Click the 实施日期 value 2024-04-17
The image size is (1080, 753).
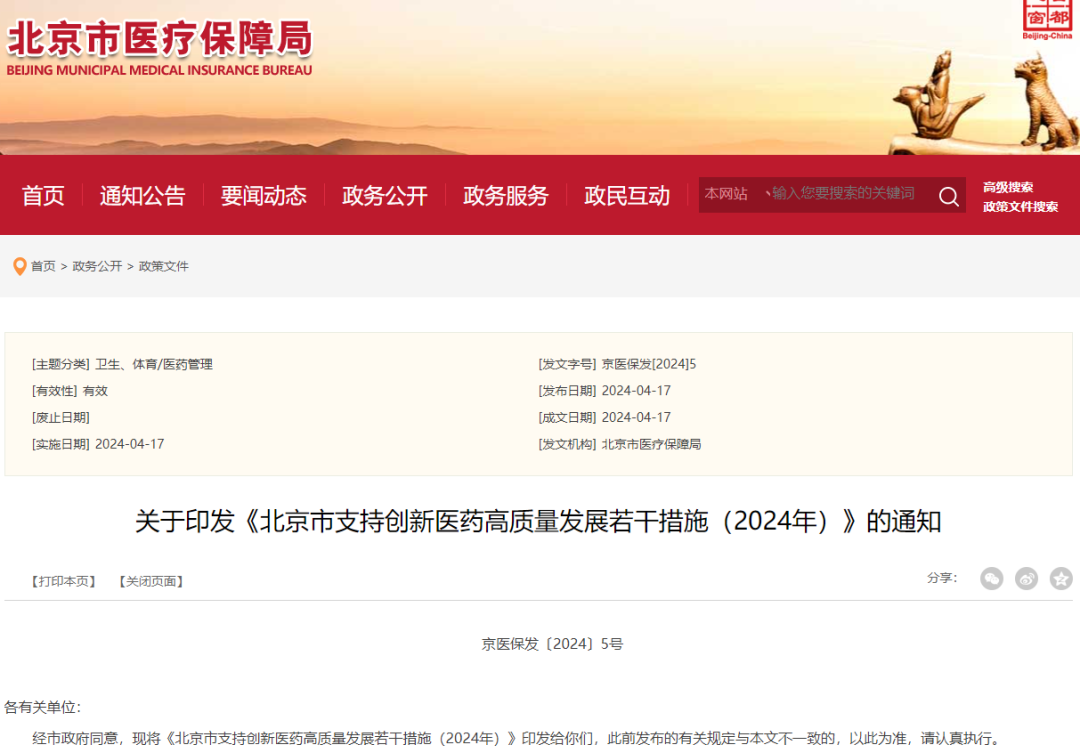(x=129, y=444)
